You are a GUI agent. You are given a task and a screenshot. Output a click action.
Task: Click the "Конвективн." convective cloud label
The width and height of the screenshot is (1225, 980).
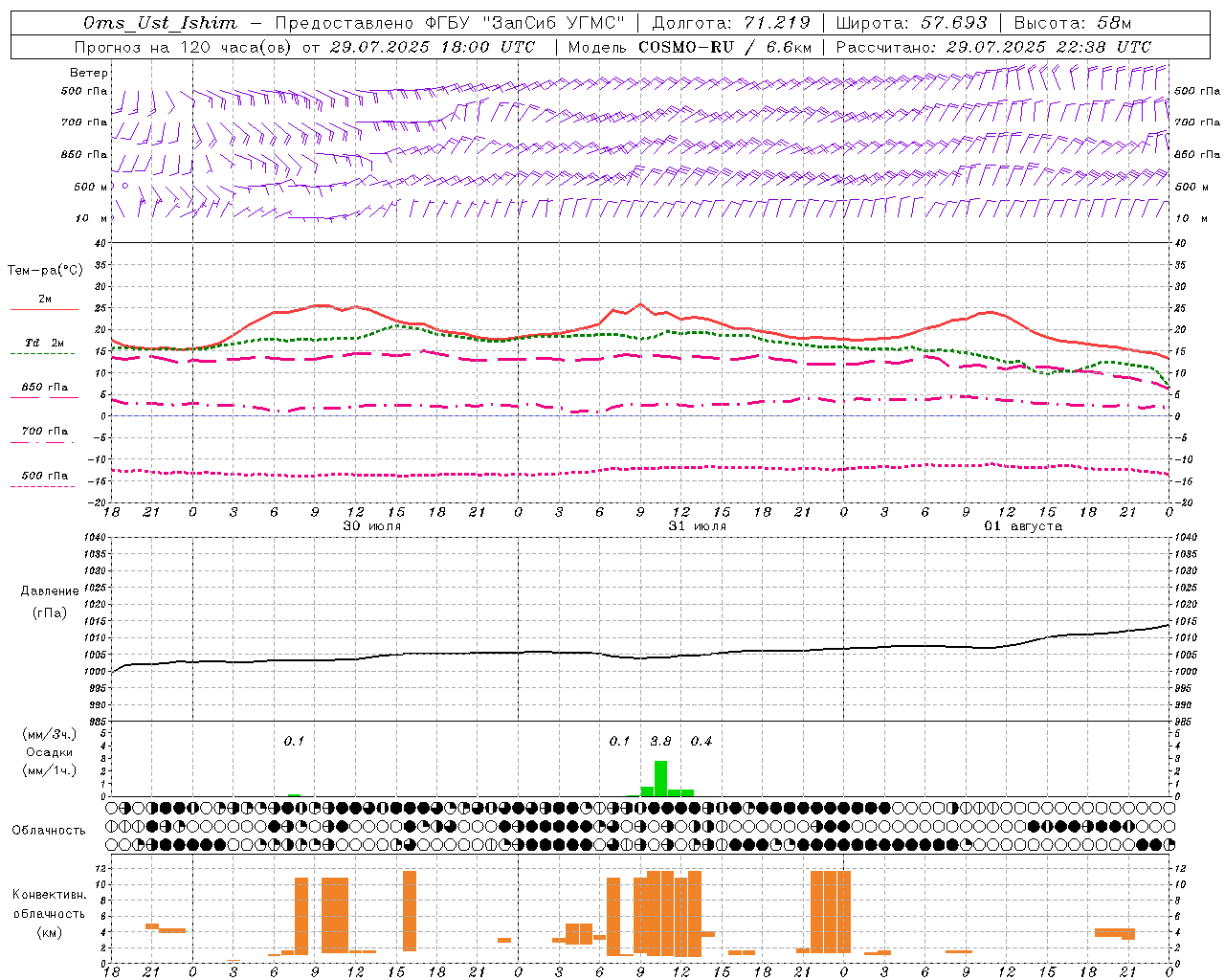coord(50,895)
